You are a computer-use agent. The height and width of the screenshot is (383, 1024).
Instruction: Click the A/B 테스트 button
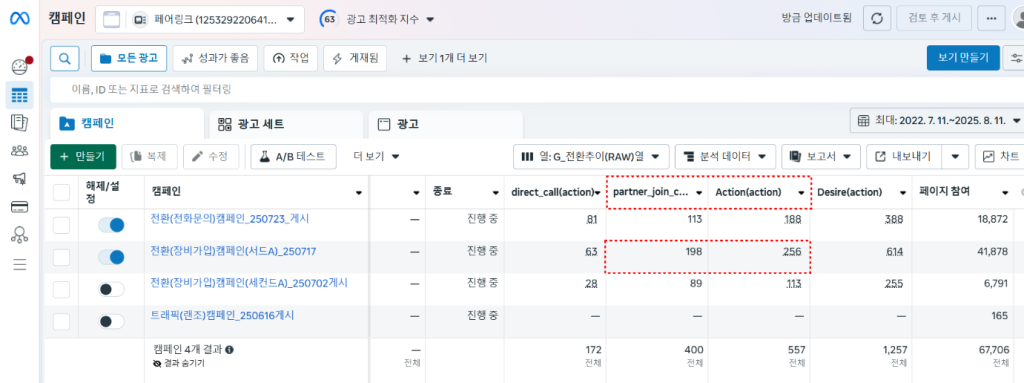point(293,156)
